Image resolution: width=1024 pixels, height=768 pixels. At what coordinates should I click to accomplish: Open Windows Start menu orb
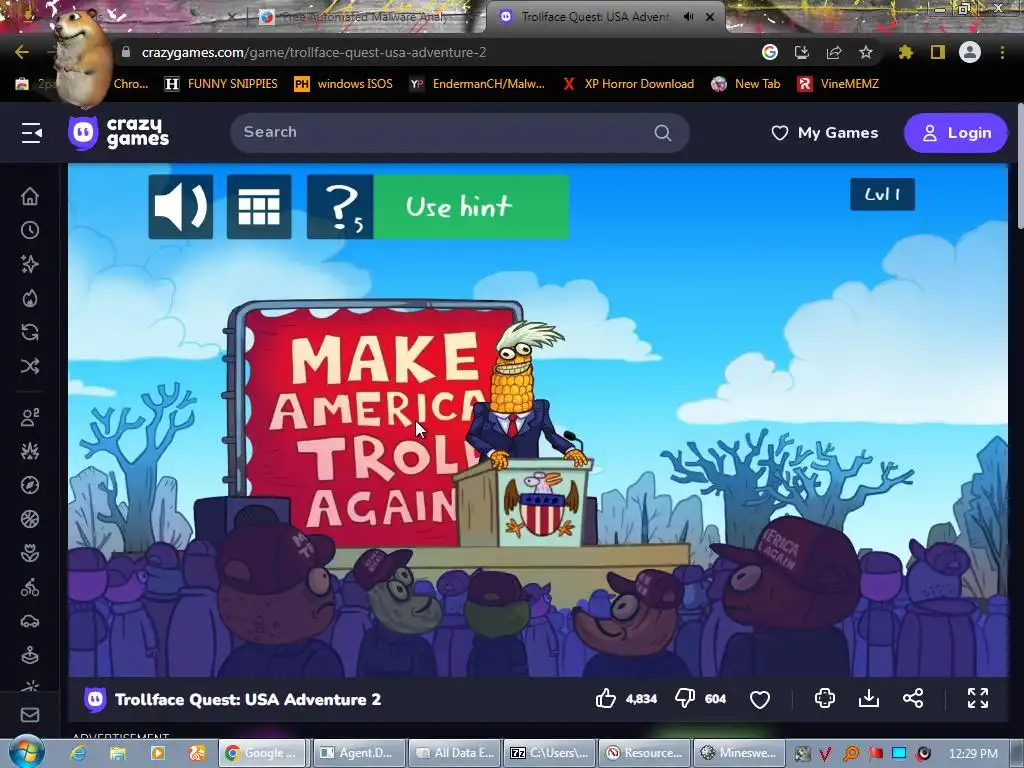(26, 752)
